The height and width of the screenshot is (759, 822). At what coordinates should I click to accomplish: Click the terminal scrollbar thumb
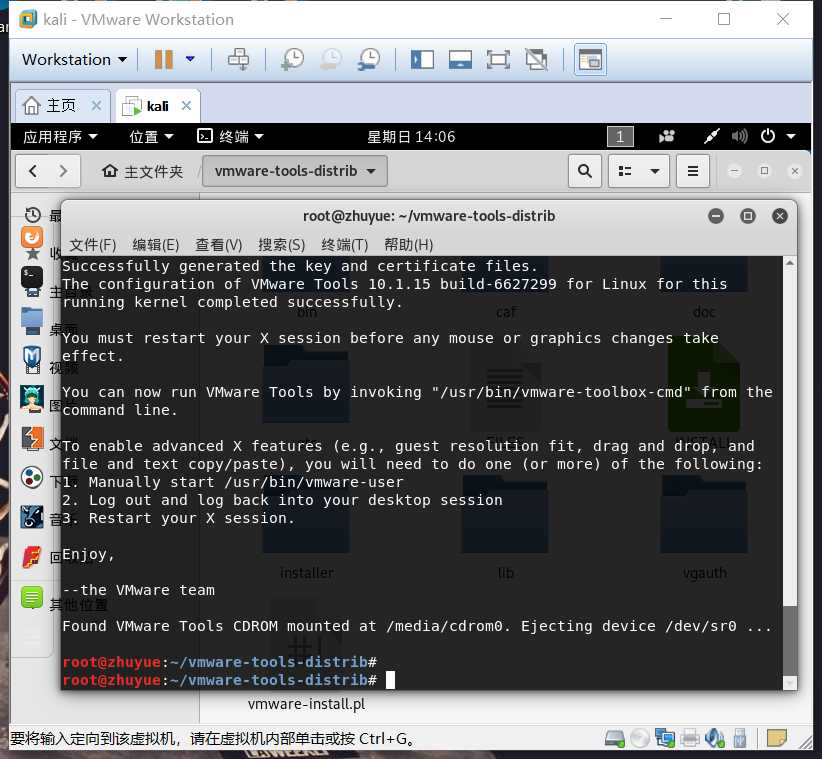pos(790,641)
